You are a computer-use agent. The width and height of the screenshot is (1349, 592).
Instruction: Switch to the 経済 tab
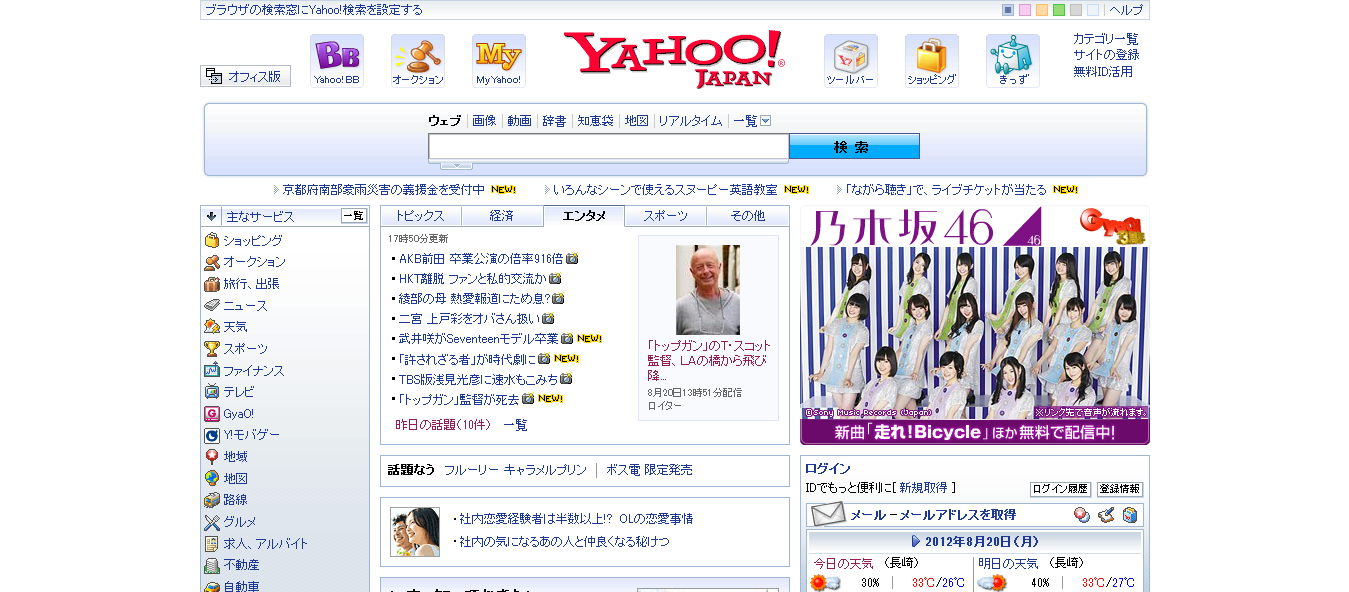pyautogui.click(x=502, y=216)
